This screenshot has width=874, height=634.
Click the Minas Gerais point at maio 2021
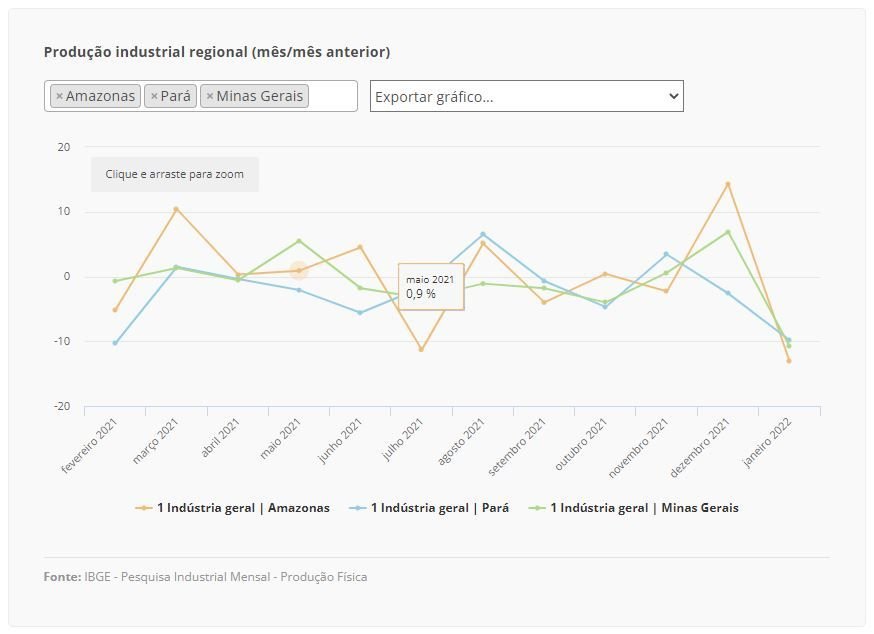[x=299, y=241]
